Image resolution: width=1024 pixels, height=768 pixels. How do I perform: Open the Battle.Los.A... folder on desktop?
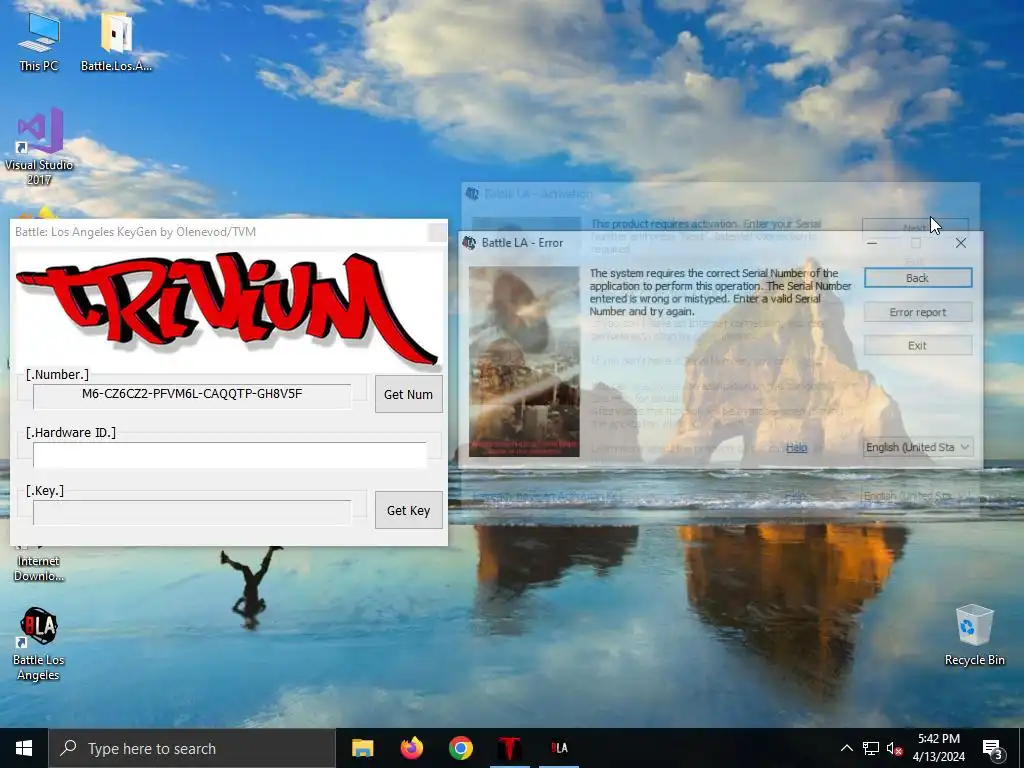click(116, 41)
